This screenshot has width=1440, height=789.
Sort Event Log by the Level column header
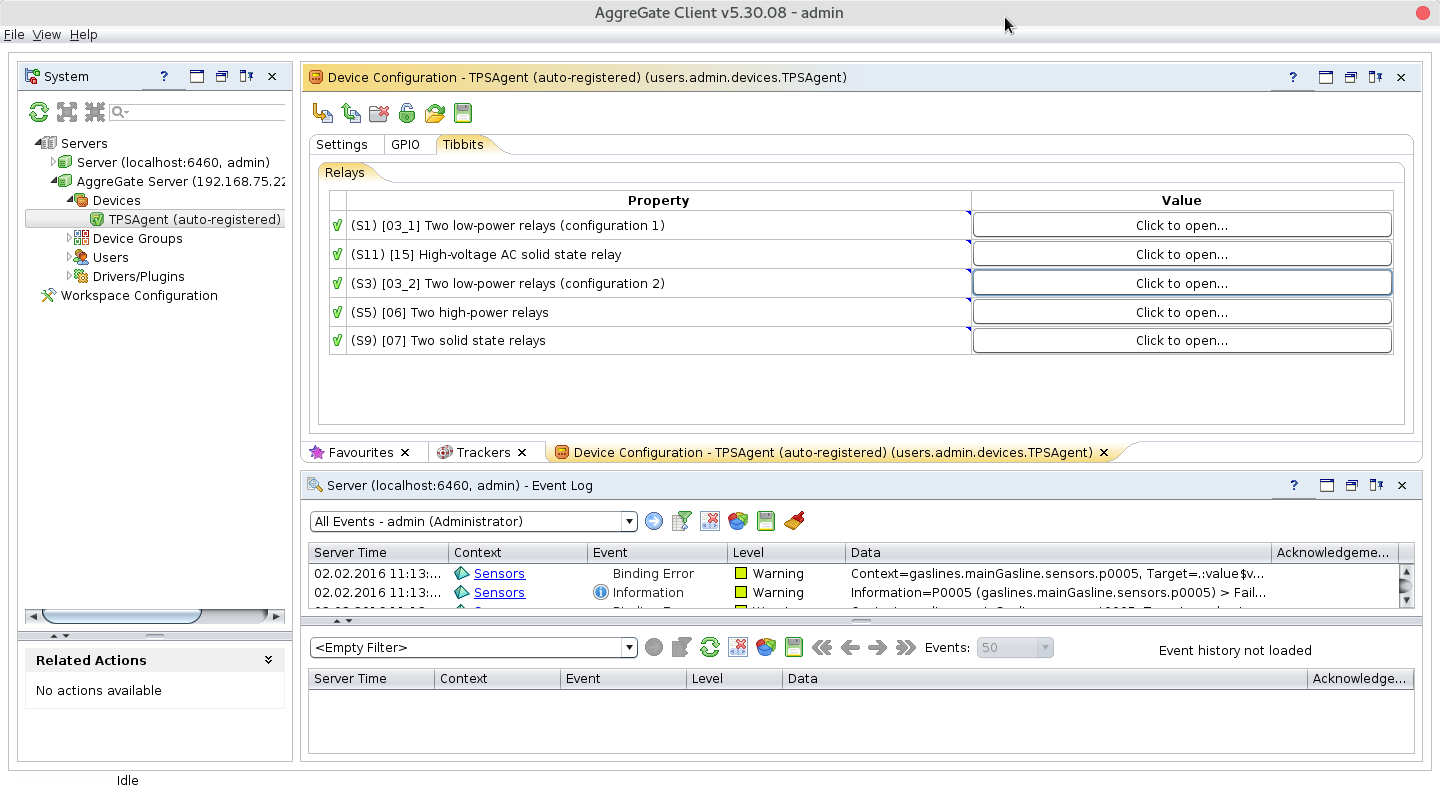pos(787,552)
